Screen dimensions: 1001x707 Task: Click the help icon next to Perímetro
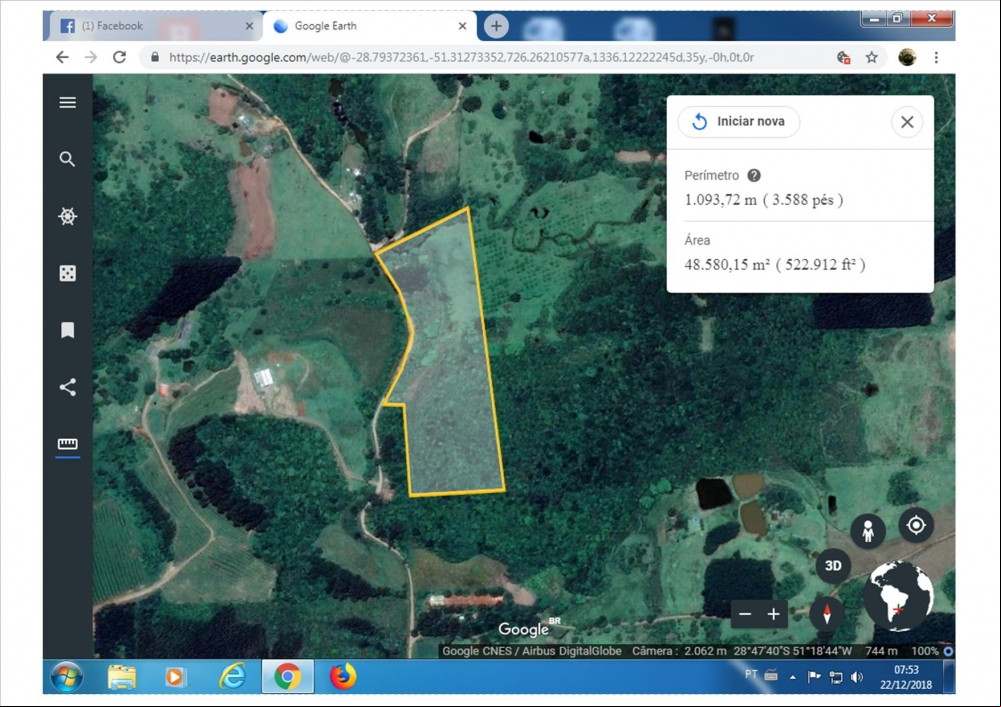coord(754,176)
